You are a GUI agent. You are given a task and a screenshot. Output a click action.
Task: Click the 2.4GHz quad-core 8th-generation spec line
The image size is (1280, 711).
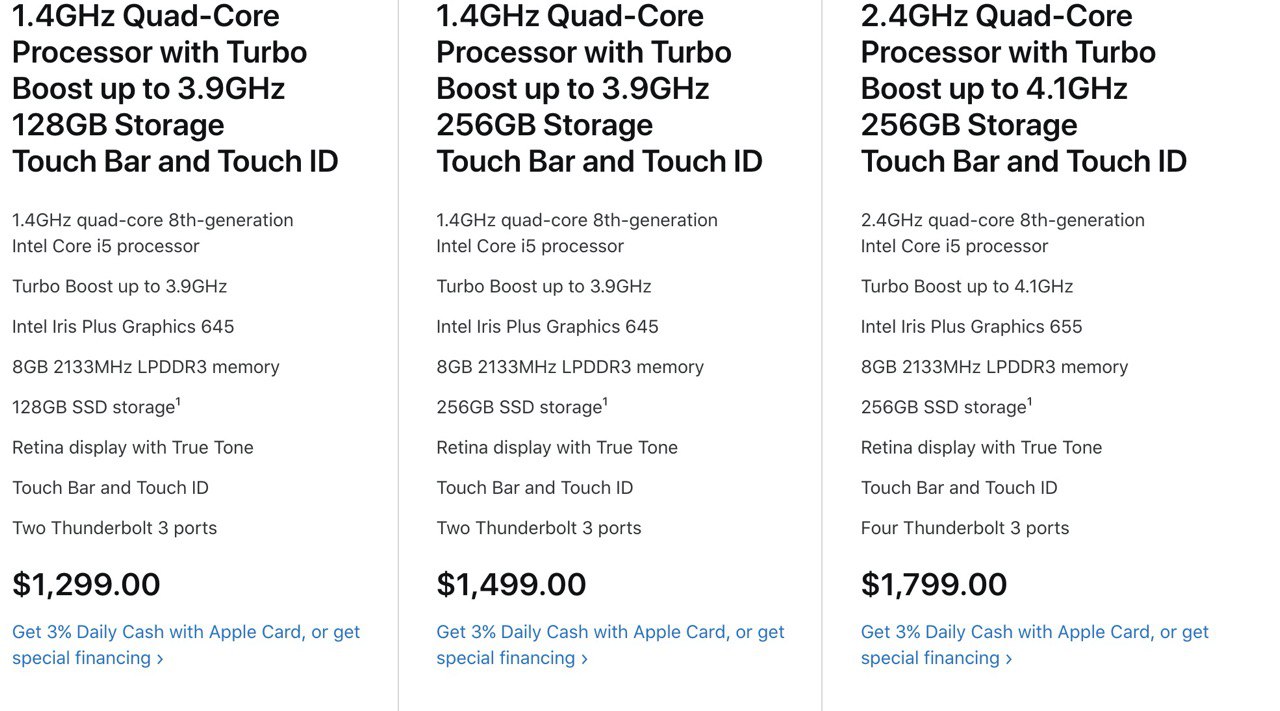pyautogui.click(x=1003, y=220)
